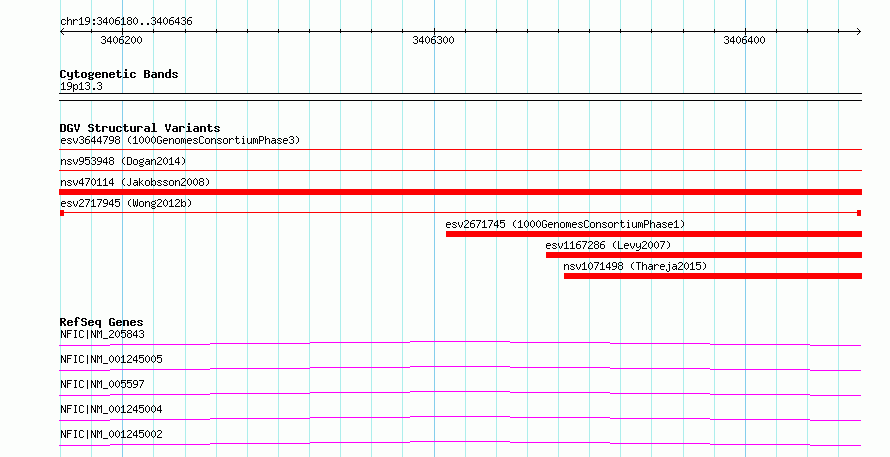Click the red bar under nsv1071498
Viewport: 890px width, 457px height.
[x=713, y=276]
